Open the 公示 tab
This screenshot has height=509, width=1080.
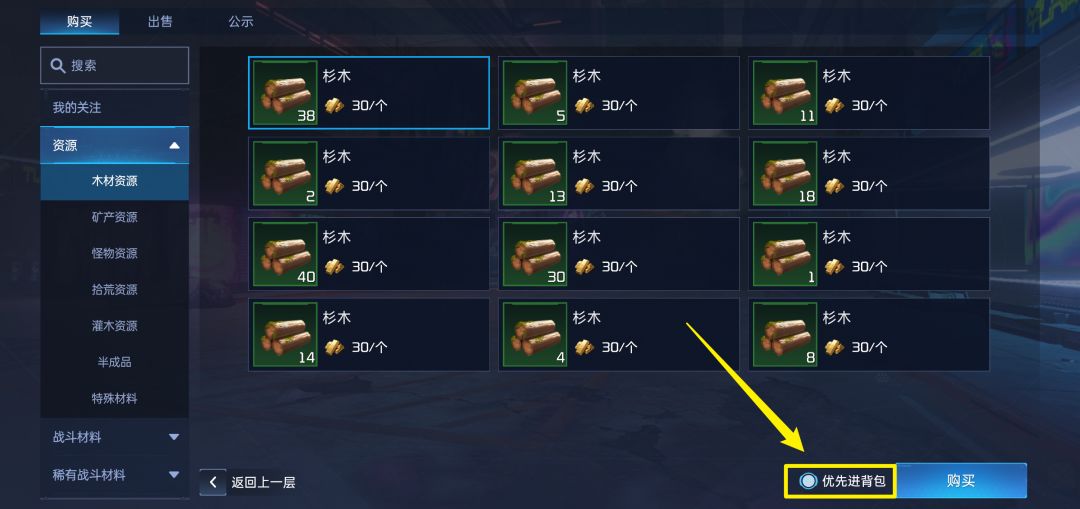click(241, 21)
